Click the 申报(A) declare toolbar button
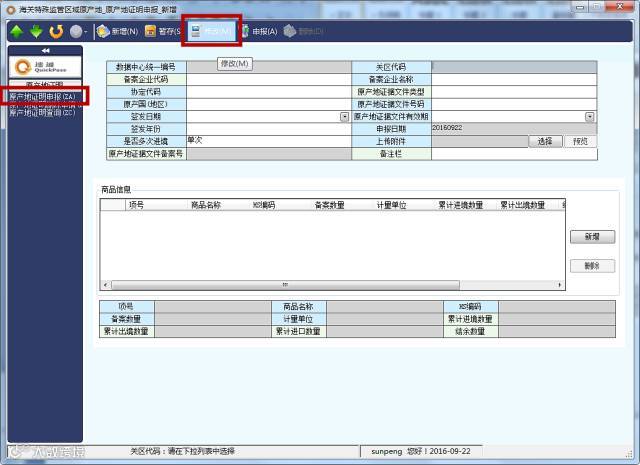 pyautogui.click(x=260, y=31)
